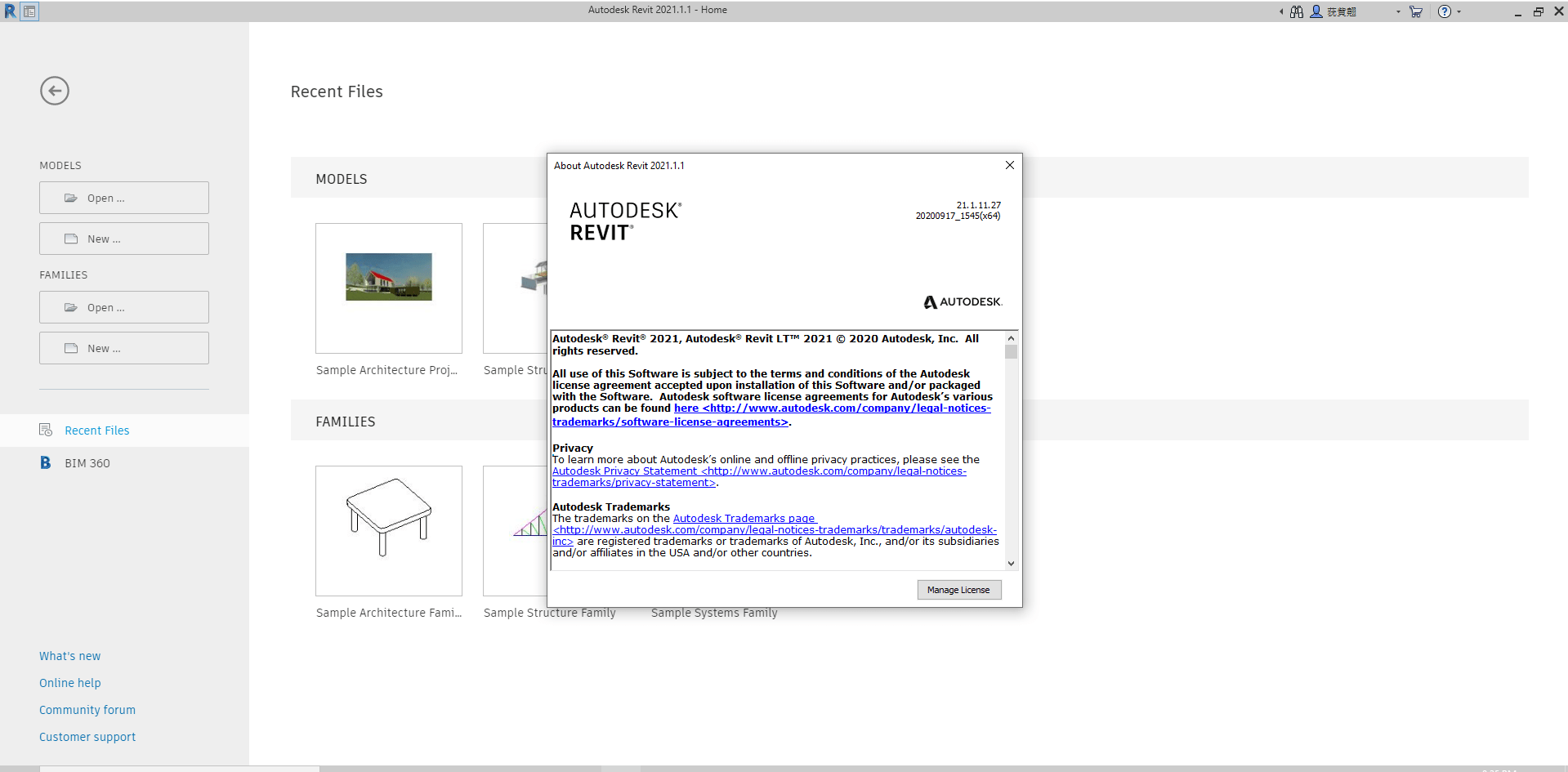
Task: Click Open under MODELS
Action: pos(124,198)
